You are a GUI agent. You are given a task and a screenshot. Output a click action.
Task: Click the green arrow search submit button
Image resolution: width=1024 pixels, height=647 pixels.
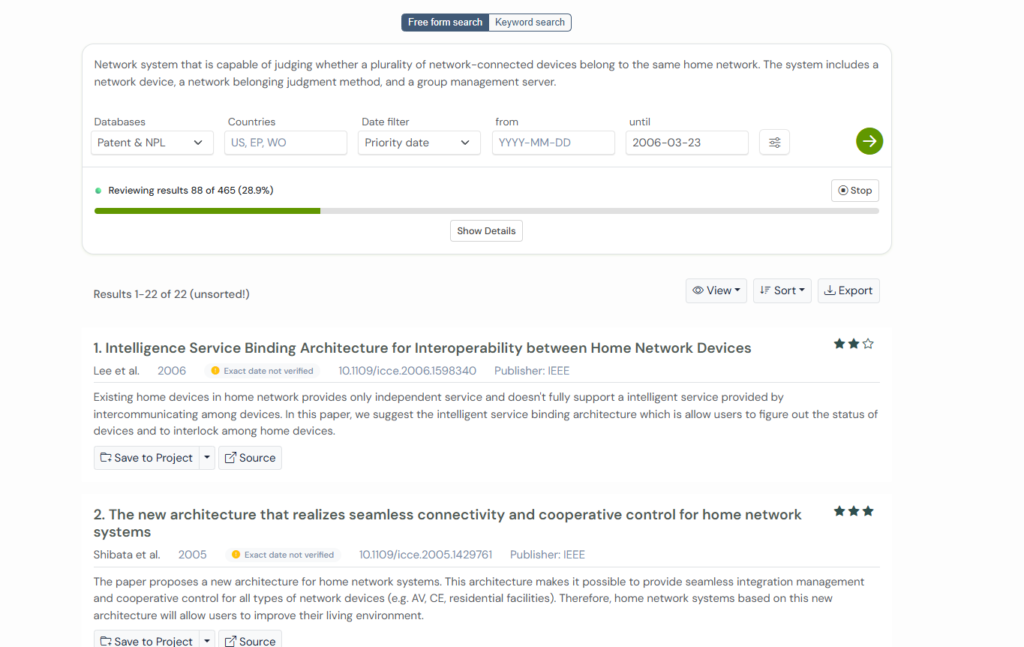click(x=869, y=142)
